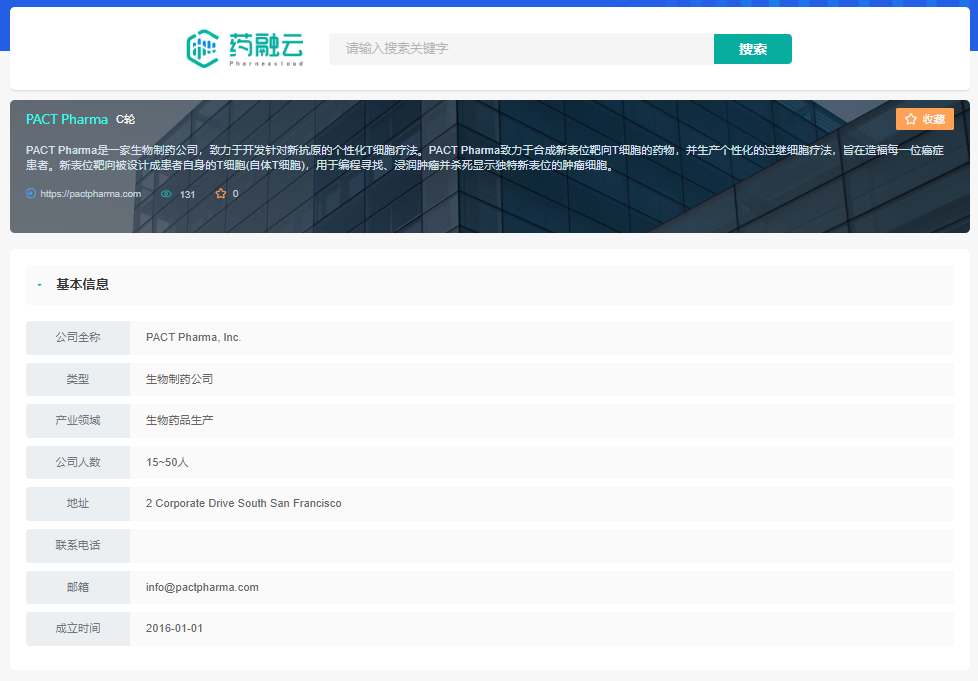Click the 生物药品生产 industry field value
This screenshot has width=978, height=681.
[x=179, y=420]
